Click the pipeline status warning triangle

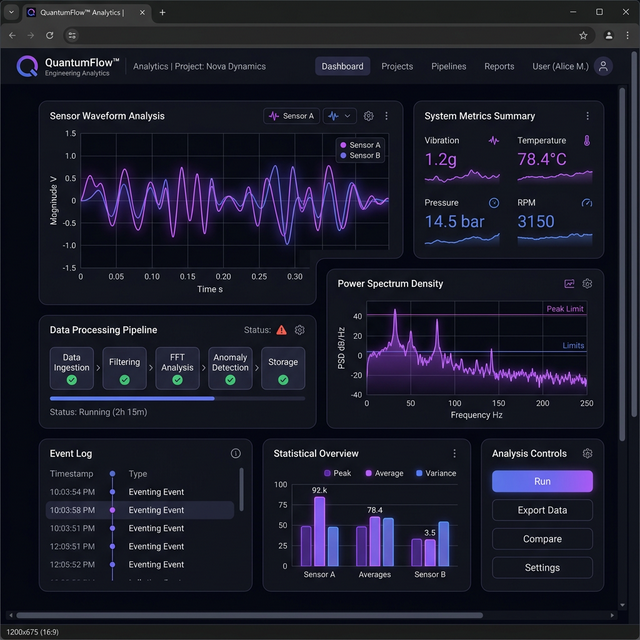click(x=281, y=330)
